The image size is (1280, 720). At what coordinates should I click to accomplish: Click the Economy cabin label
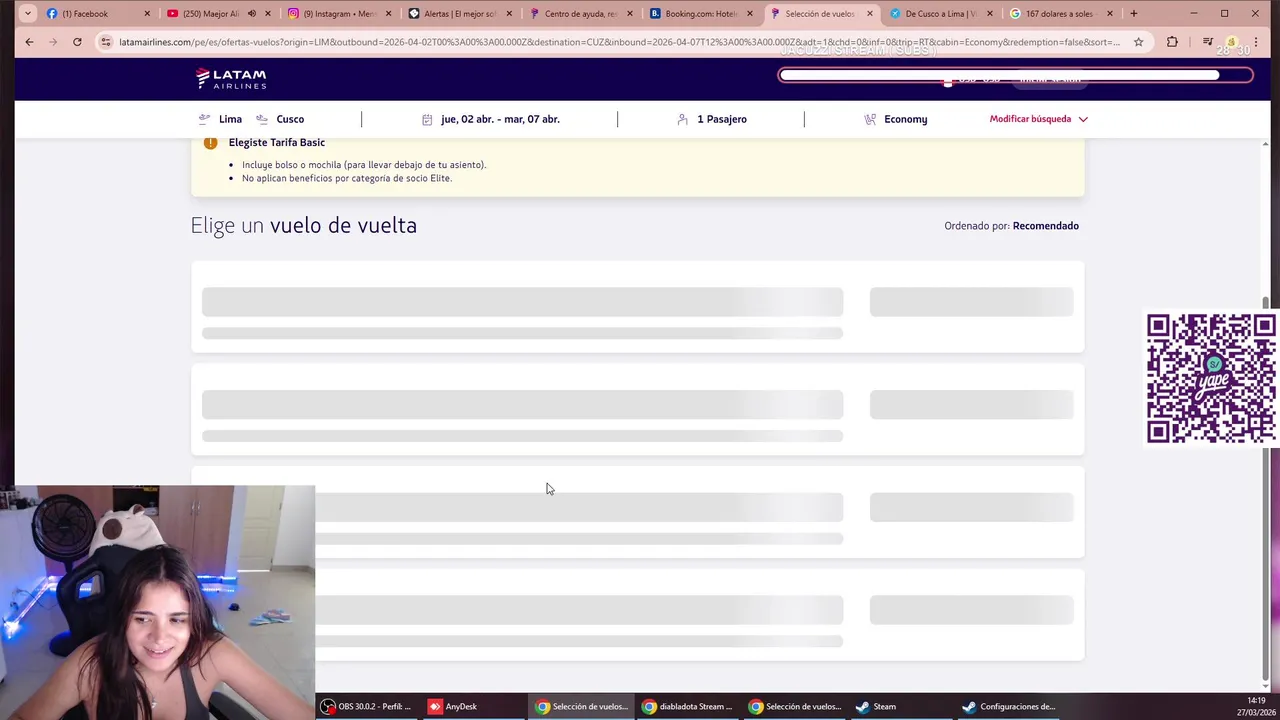906,119
